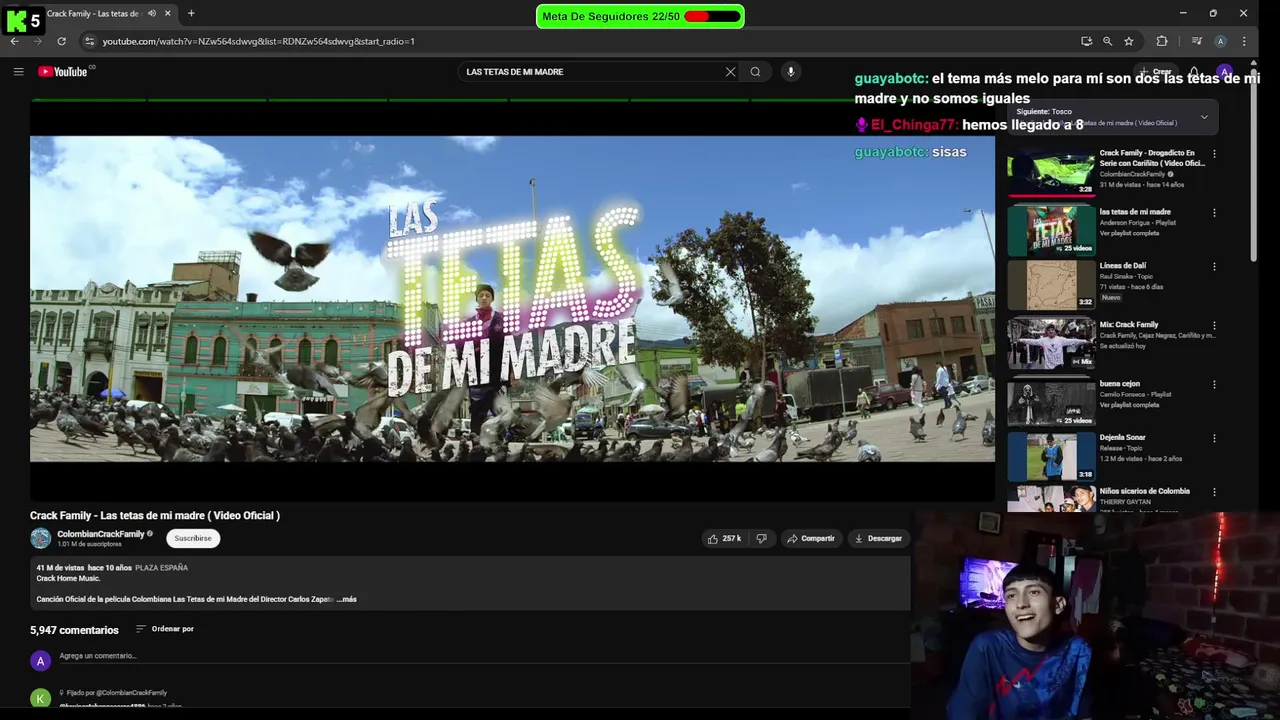Open Chrome three-dot menu

point(1244,41)
